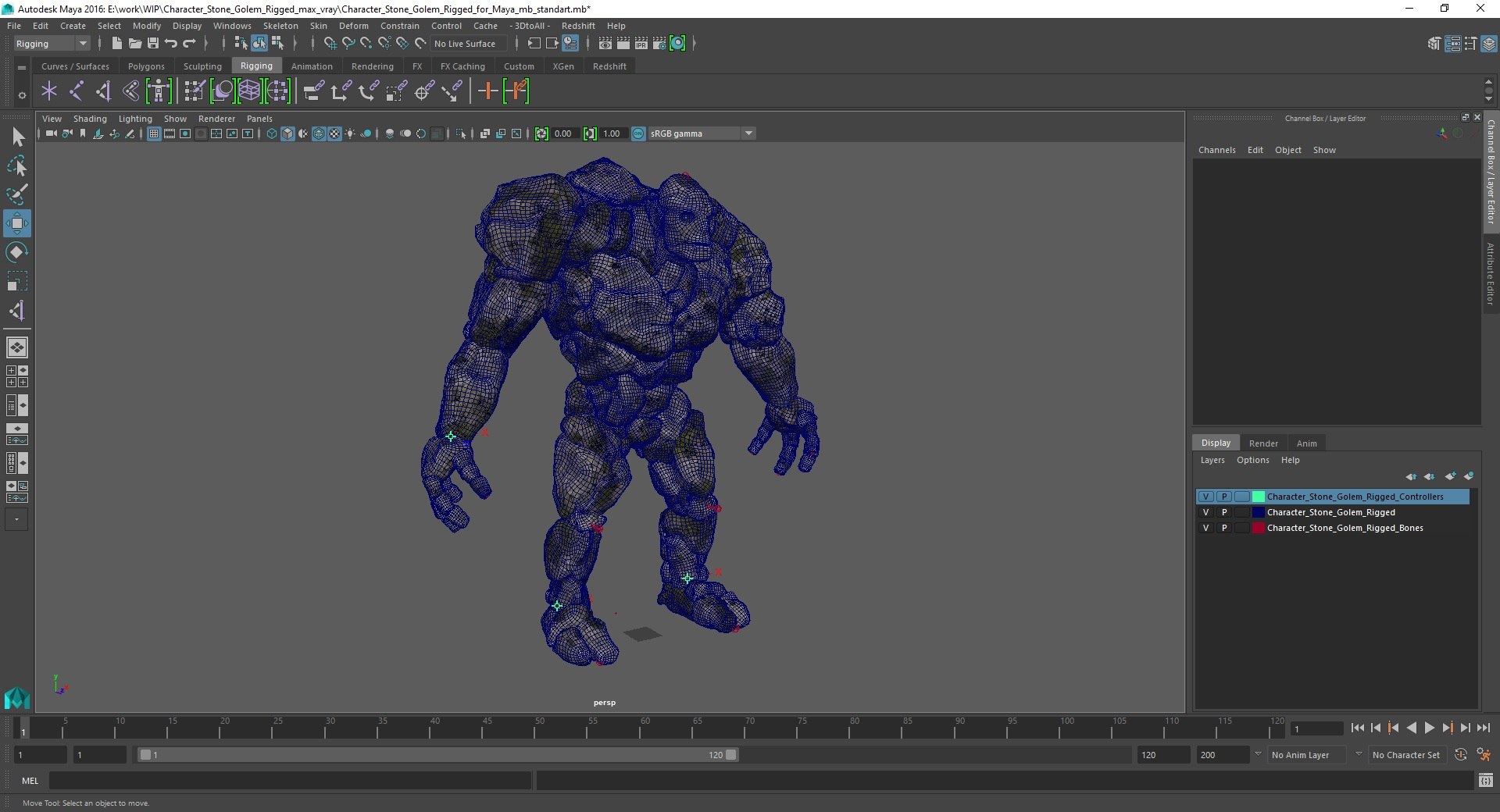Toggle visibility V of Character_Stone_Golem_Rigged layer
1500x812 pixels.
pos(1205,512)
